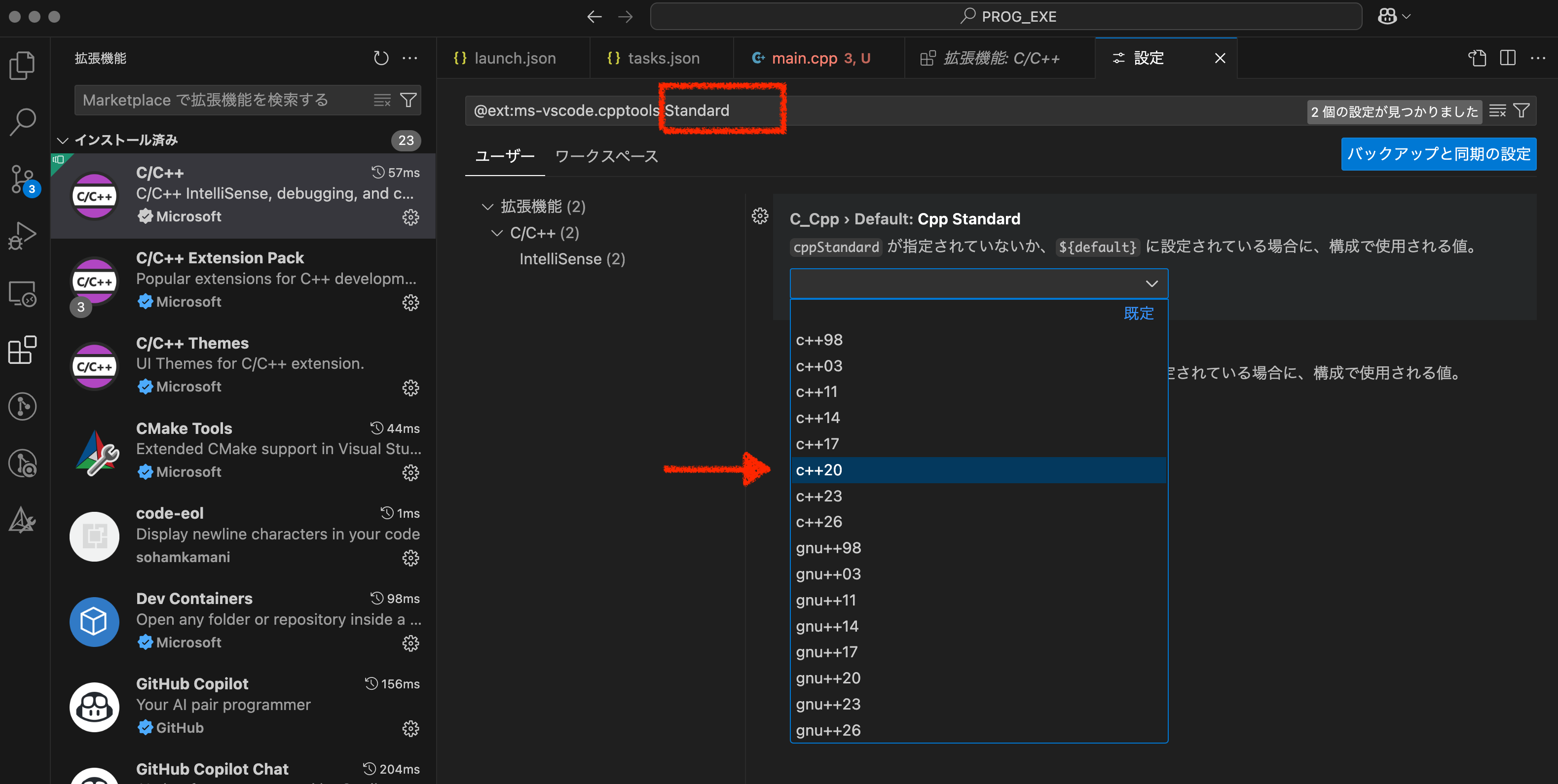This screenshot has width=1558, height=784.
Task: Open the Extensions view in activity bar
Action: (23, 350)
